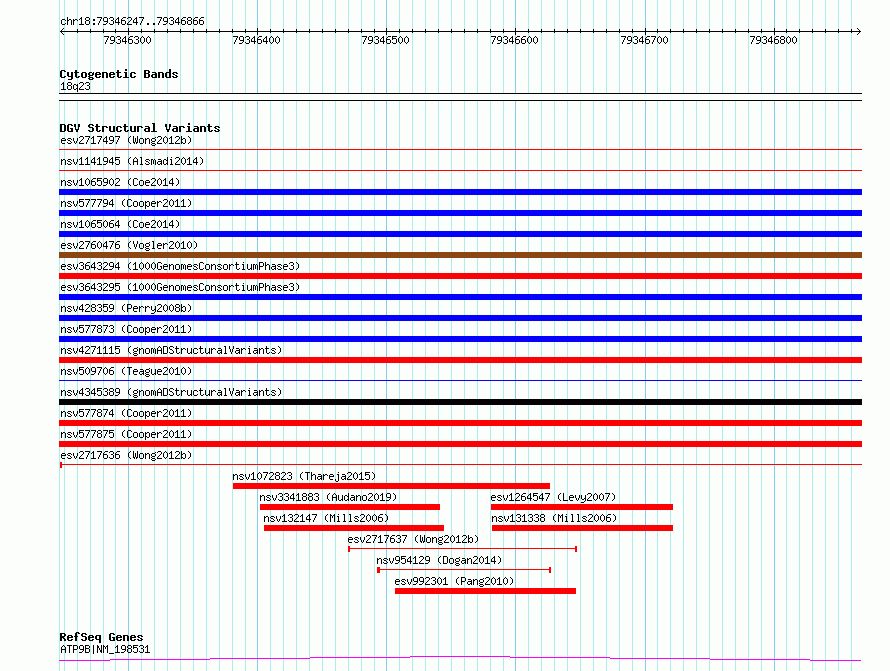Select the esv992301 (Pang2010) red feature bar
Screen dimensions: 890x671
click(485, 591)
